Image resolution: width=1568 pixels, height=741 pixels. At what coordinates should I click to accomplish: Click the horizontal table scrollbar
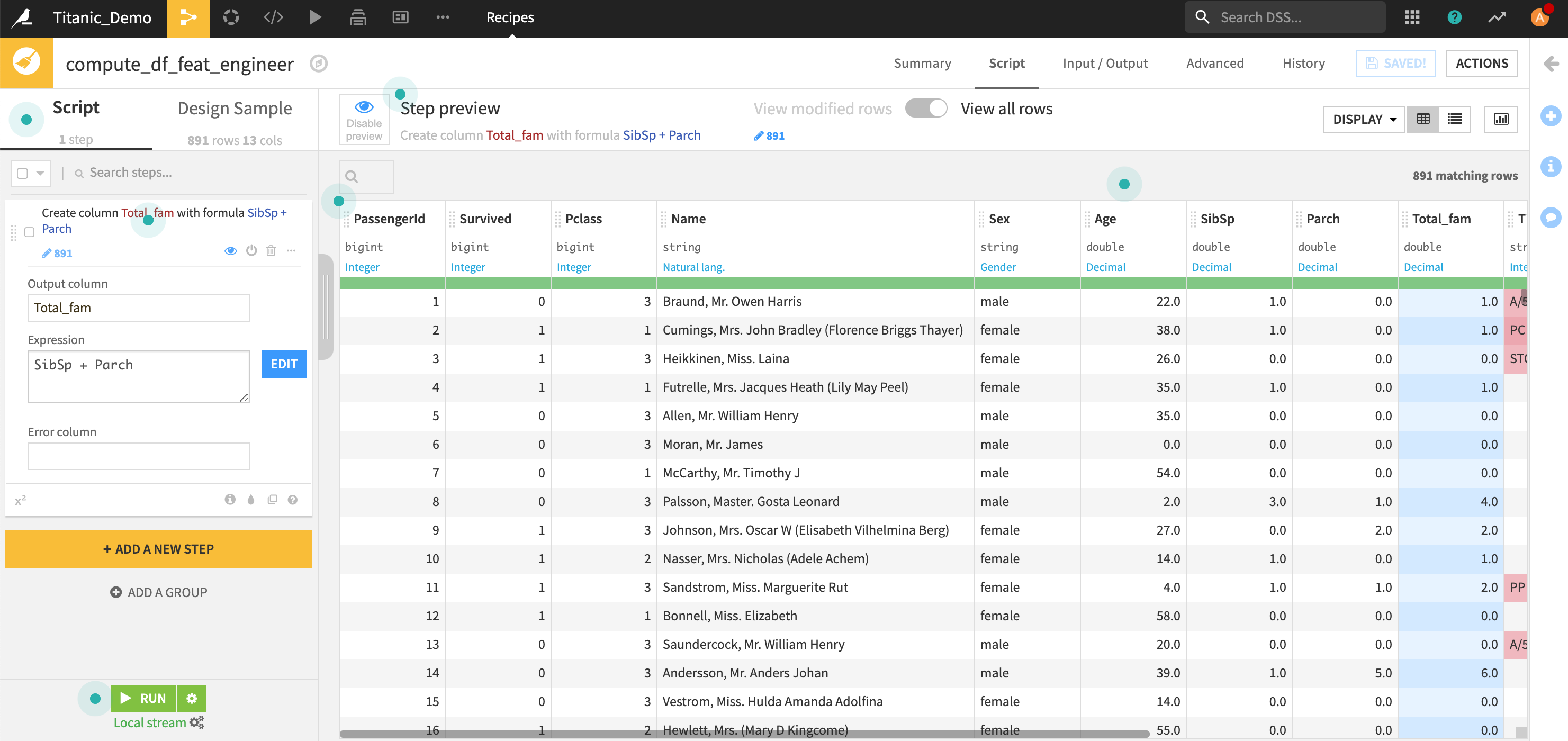(744, 734)
